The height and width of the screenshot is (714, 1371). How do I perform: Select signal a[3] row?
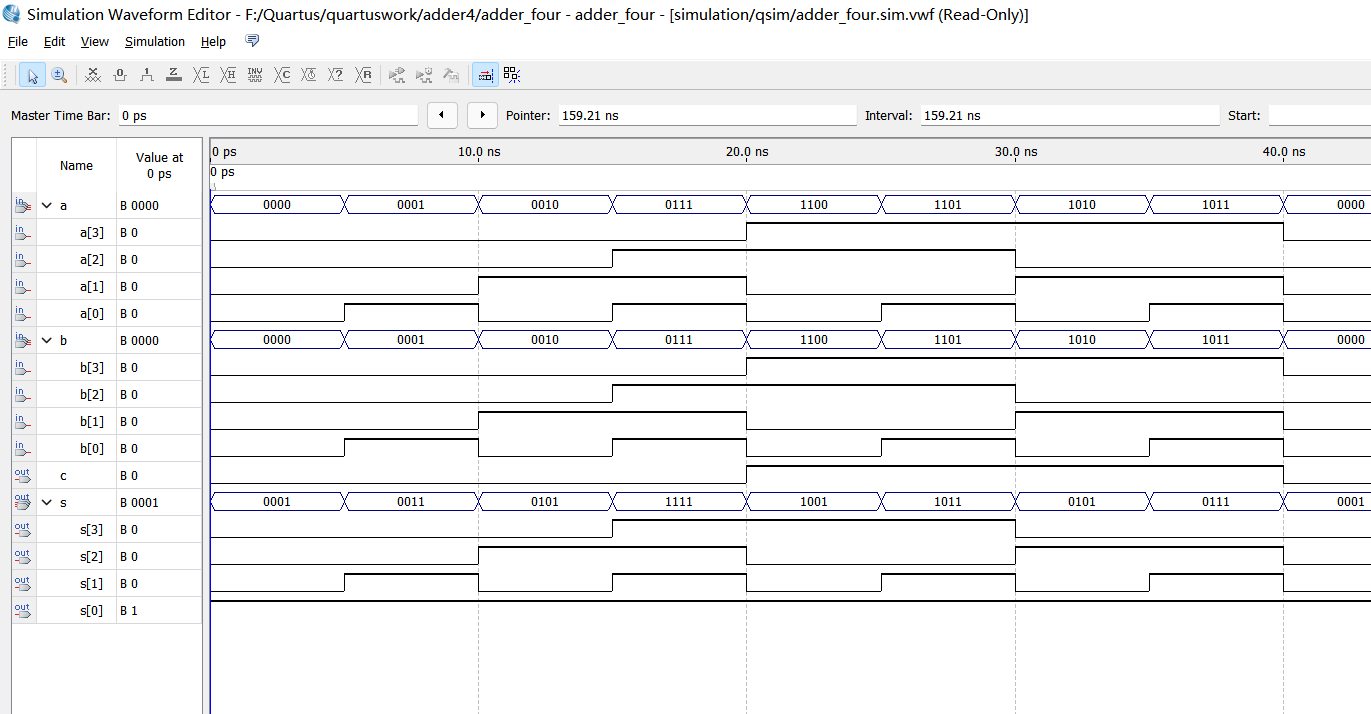106,232
